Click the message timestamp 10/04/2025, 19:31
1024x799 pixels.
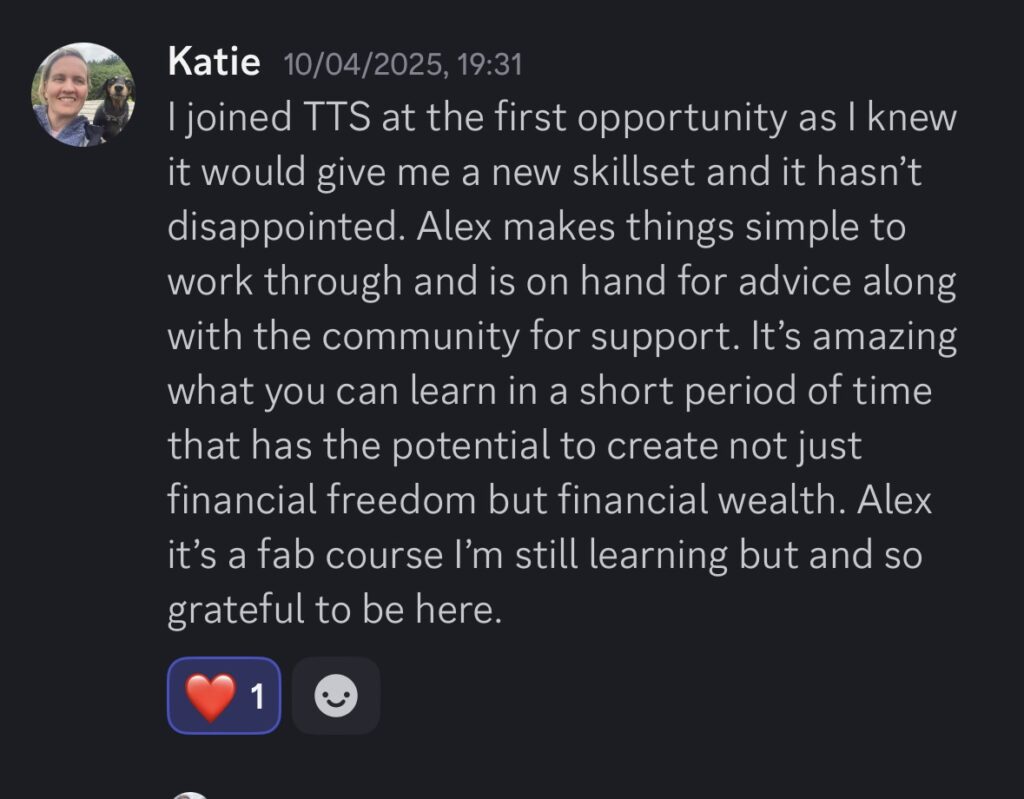(x=403, y=64)
